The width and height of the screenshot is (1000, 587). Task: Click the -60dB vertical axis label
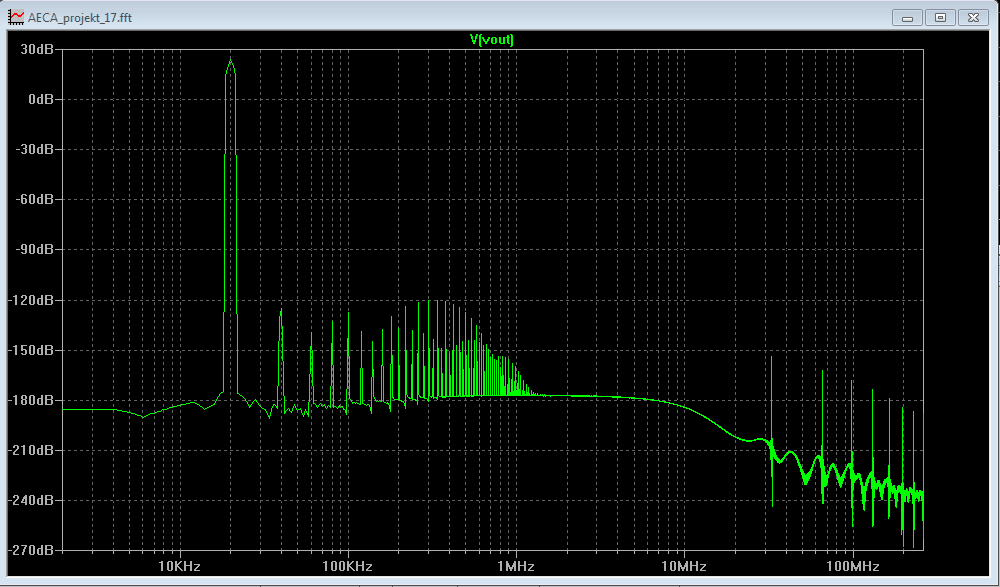[x=34, y=199]
